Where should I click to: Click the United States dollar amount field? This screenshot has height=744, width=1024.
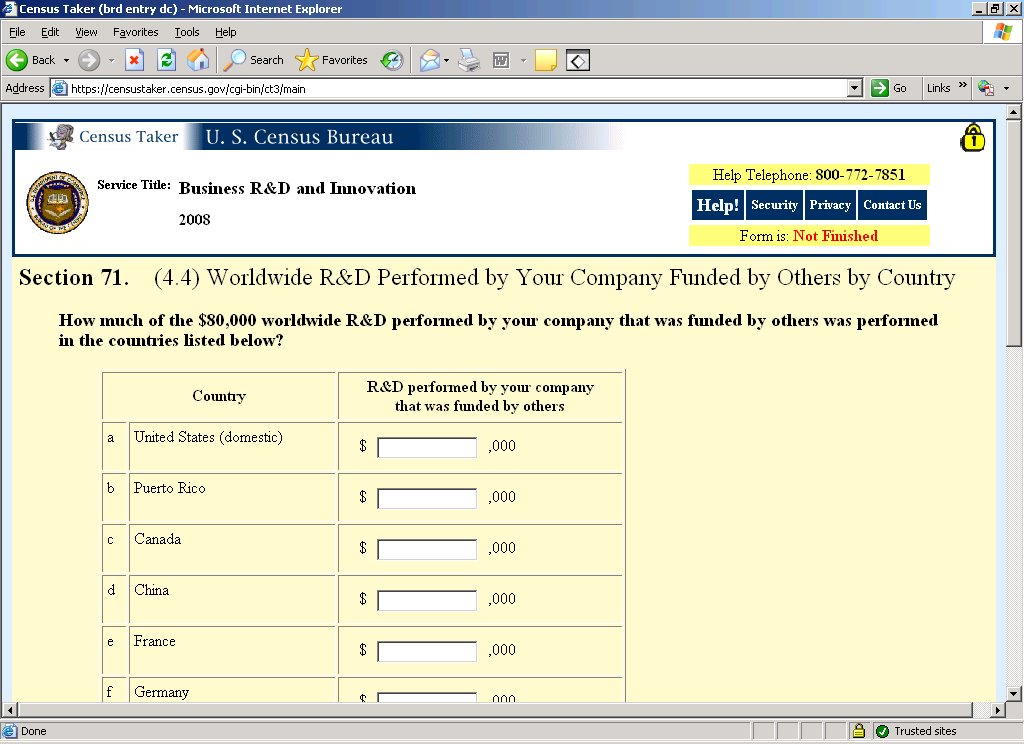click(x=427, y=448)
